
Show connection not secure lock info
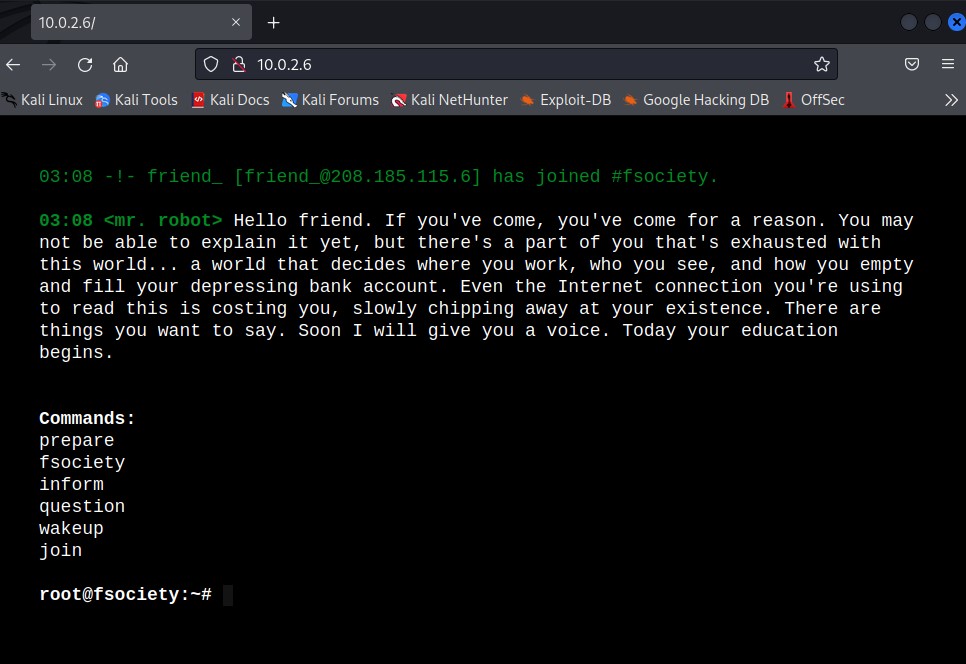coord(238,64)
